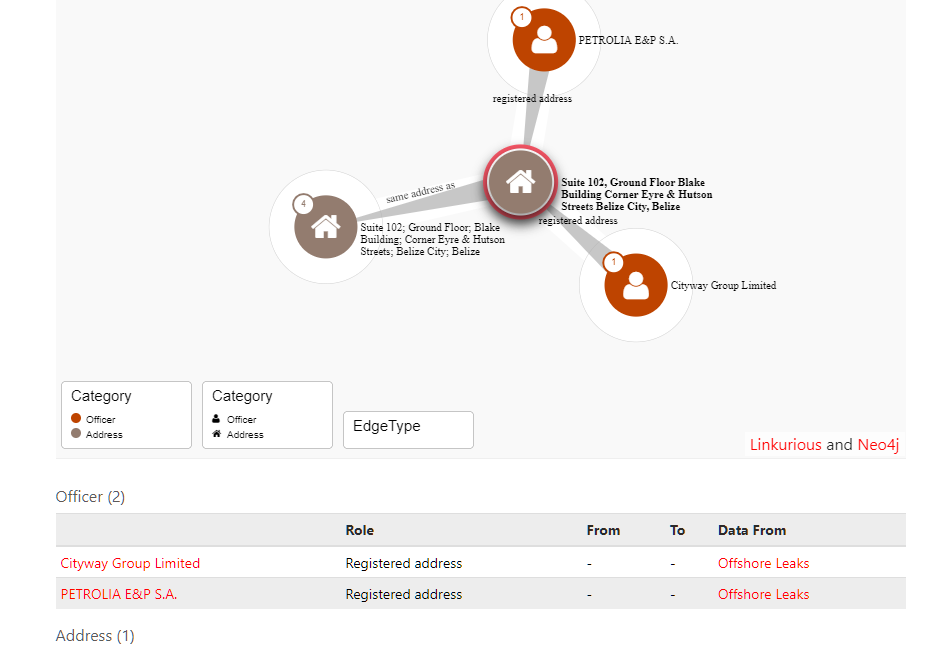Click the count badge on Cityway node

click(x=613, y=262)
